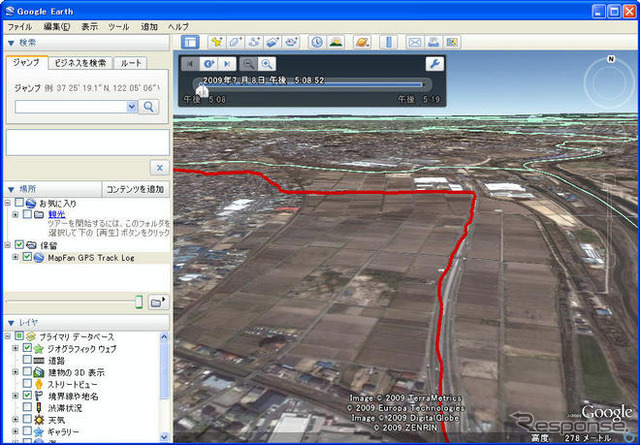Toggle the 観光 folder checkbox

pos(27,214)
